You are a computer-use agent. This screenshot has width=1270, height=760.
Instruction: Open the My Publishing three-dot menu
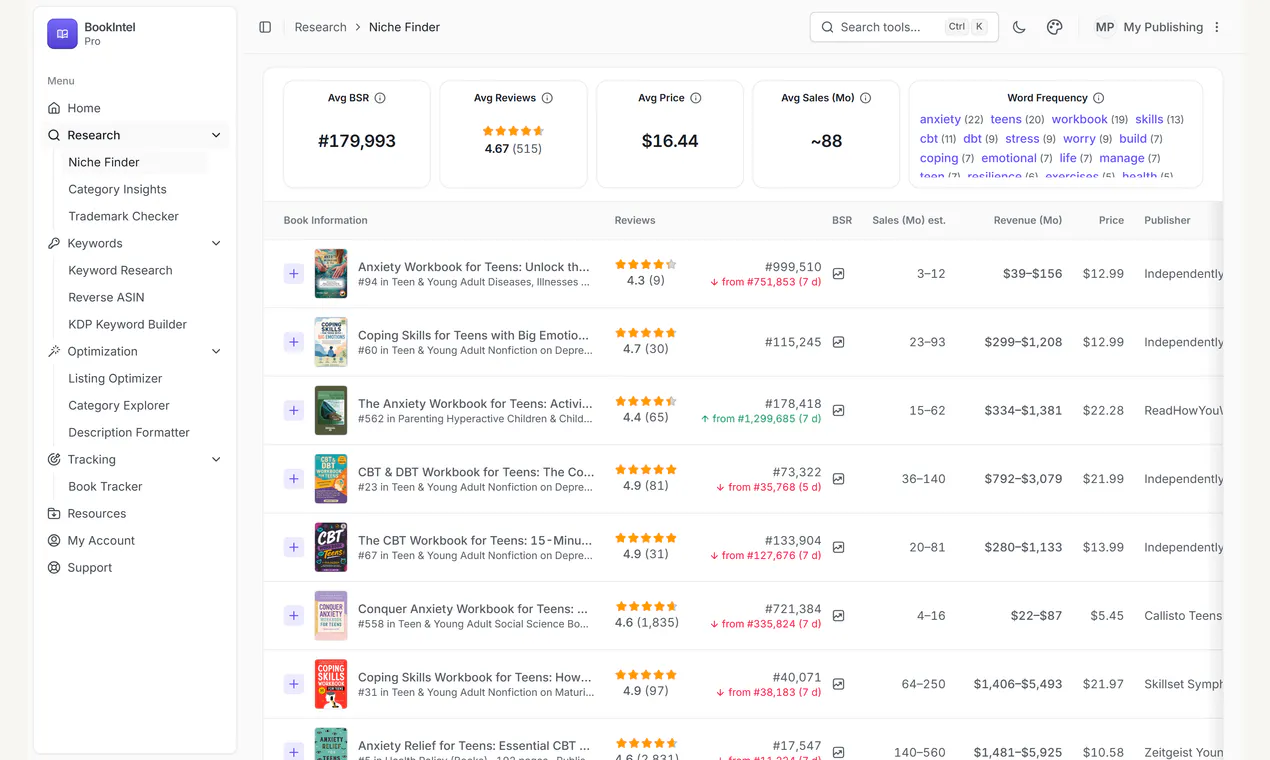[x=1217, y=27]
